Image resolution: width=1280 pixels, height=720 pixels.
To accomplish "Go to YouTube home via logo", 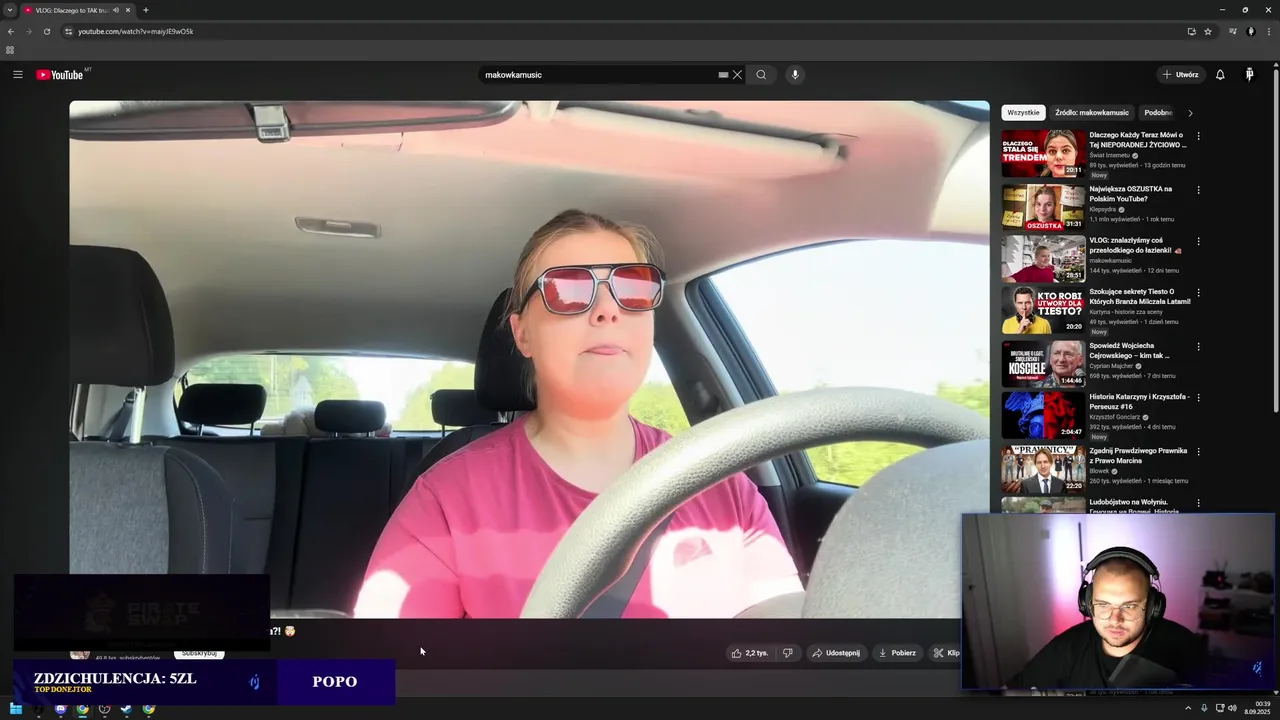I will click(x=60, y=75).
